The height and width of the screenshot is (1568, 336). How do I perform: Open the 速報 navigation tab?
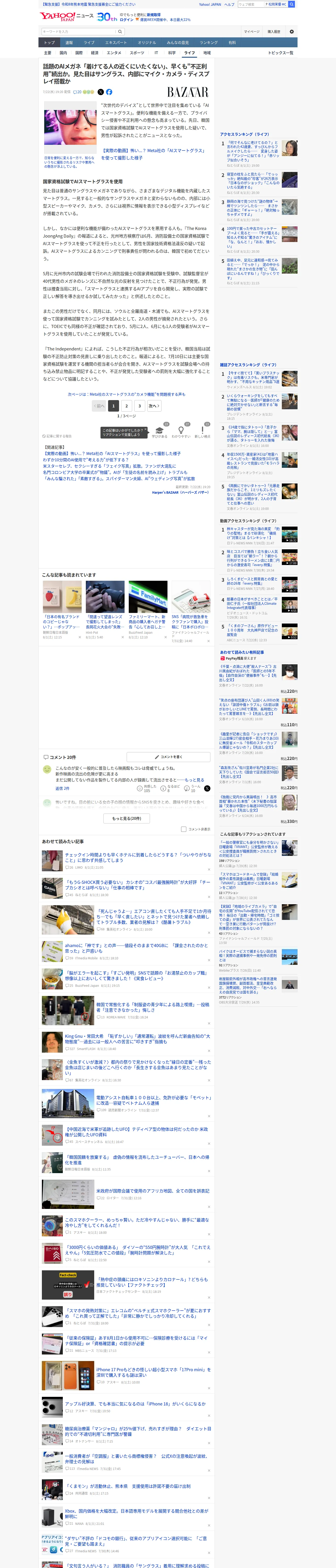(x=69, y=43)
